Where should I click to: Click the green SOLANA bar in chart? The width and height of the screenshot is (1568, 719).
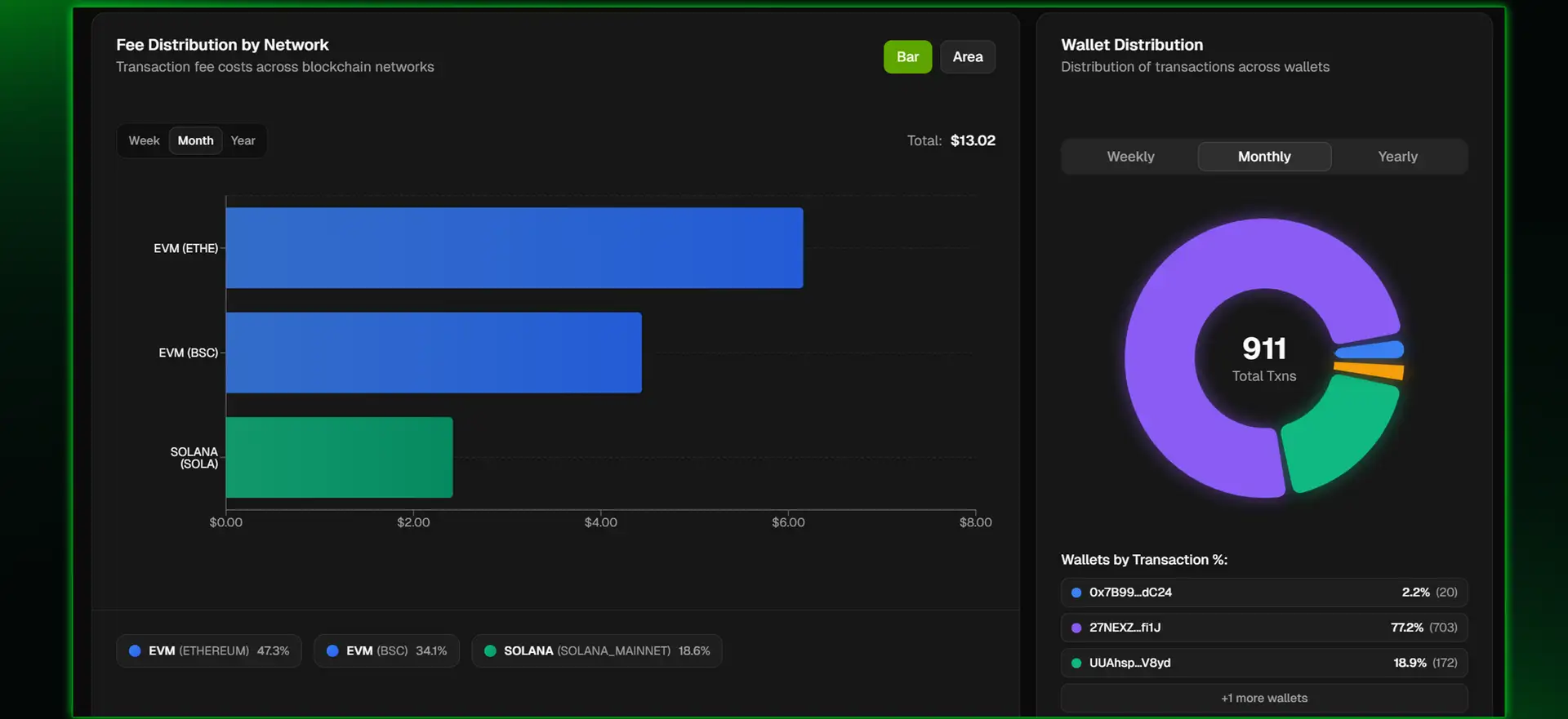tap(339, 457)
